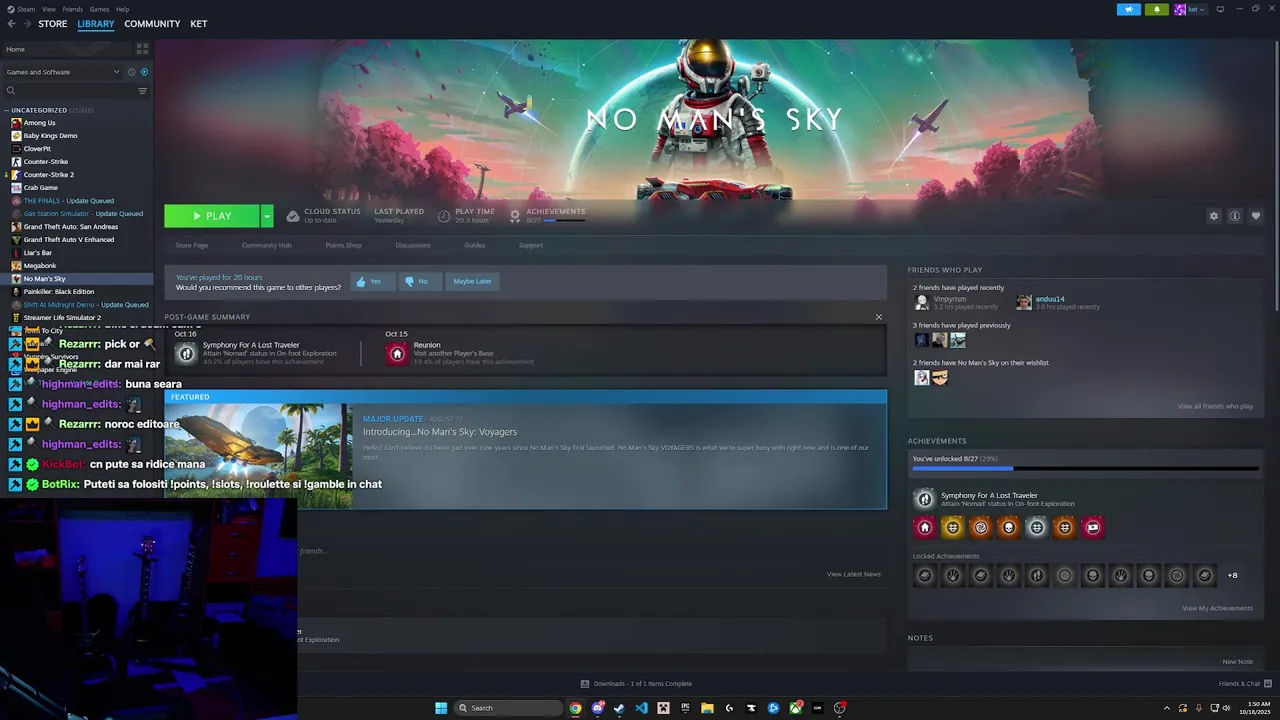
Task: Open Windows Start menu
Action: coord(441,708)
